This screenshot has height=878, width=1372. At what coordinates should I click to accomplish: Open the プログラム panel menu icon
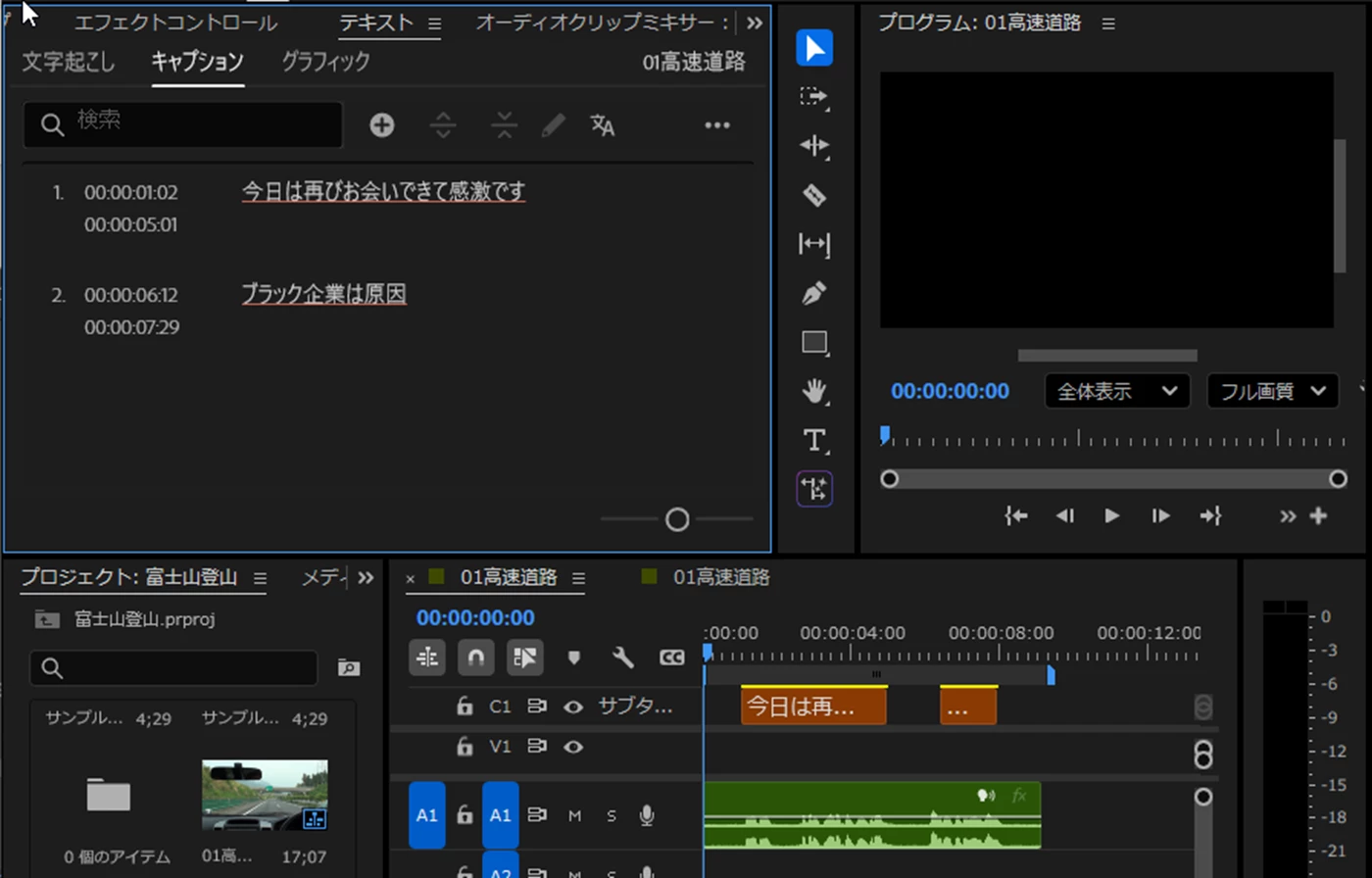1108,24
